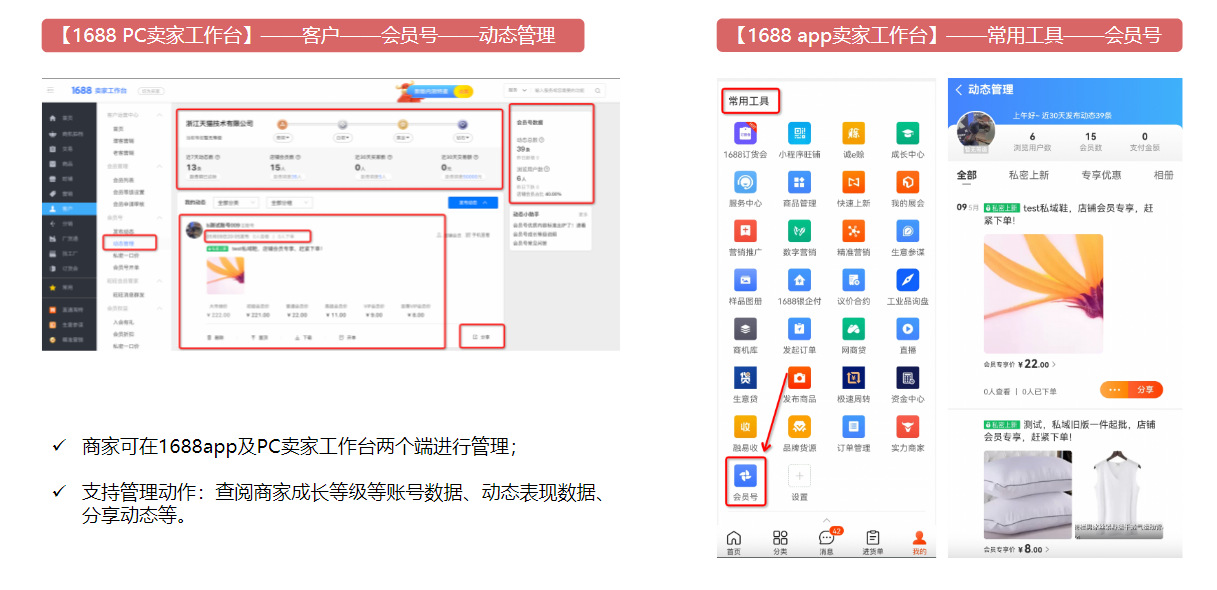Tap 我的 in the bottom navigation
The height and width of the screenshot is (590, 1217).
pos(919,542)
